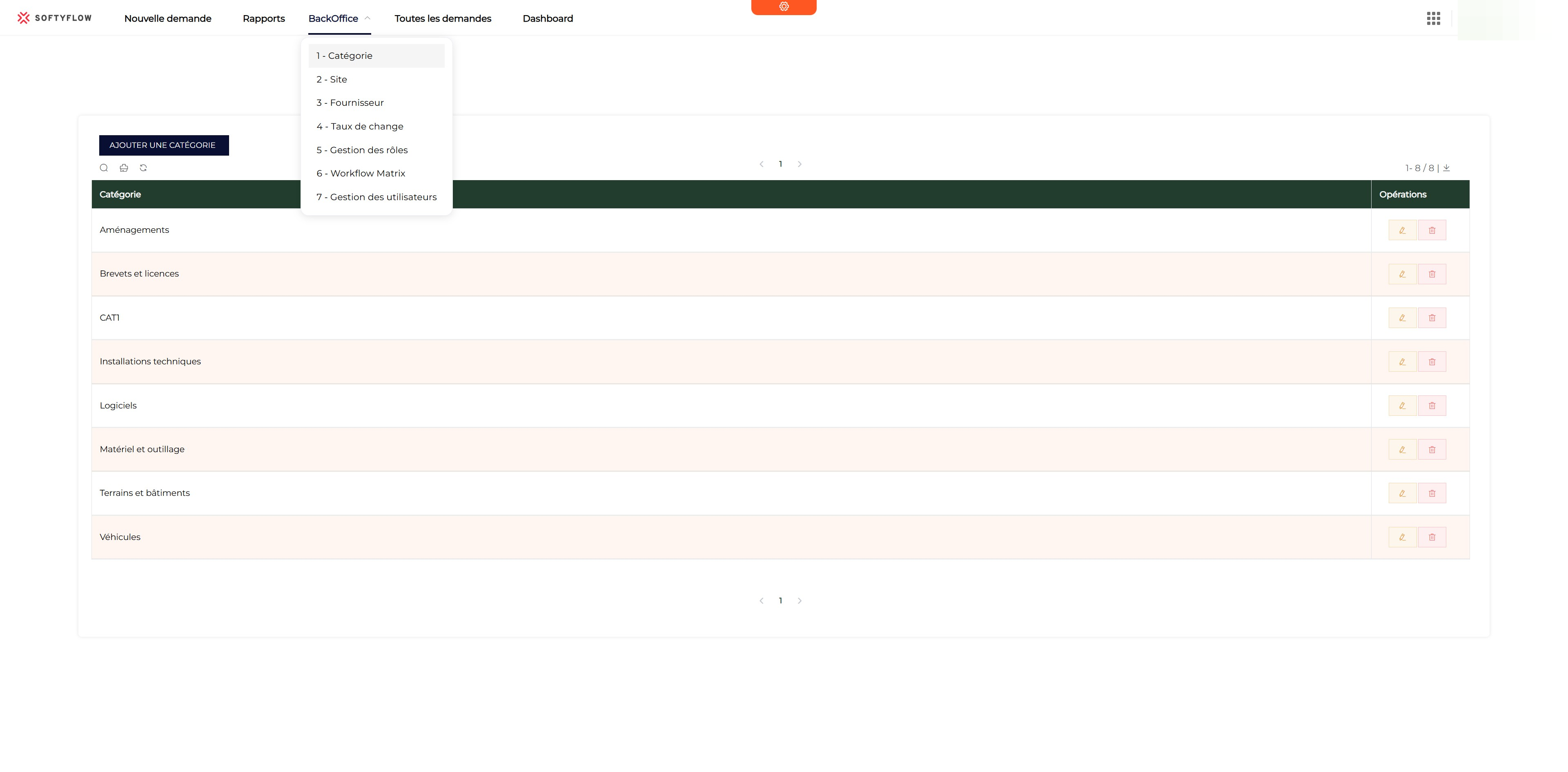Select the 3 - Fournisseur menu item
This screenshot has height=772, width=1568.
pos(350,103)
